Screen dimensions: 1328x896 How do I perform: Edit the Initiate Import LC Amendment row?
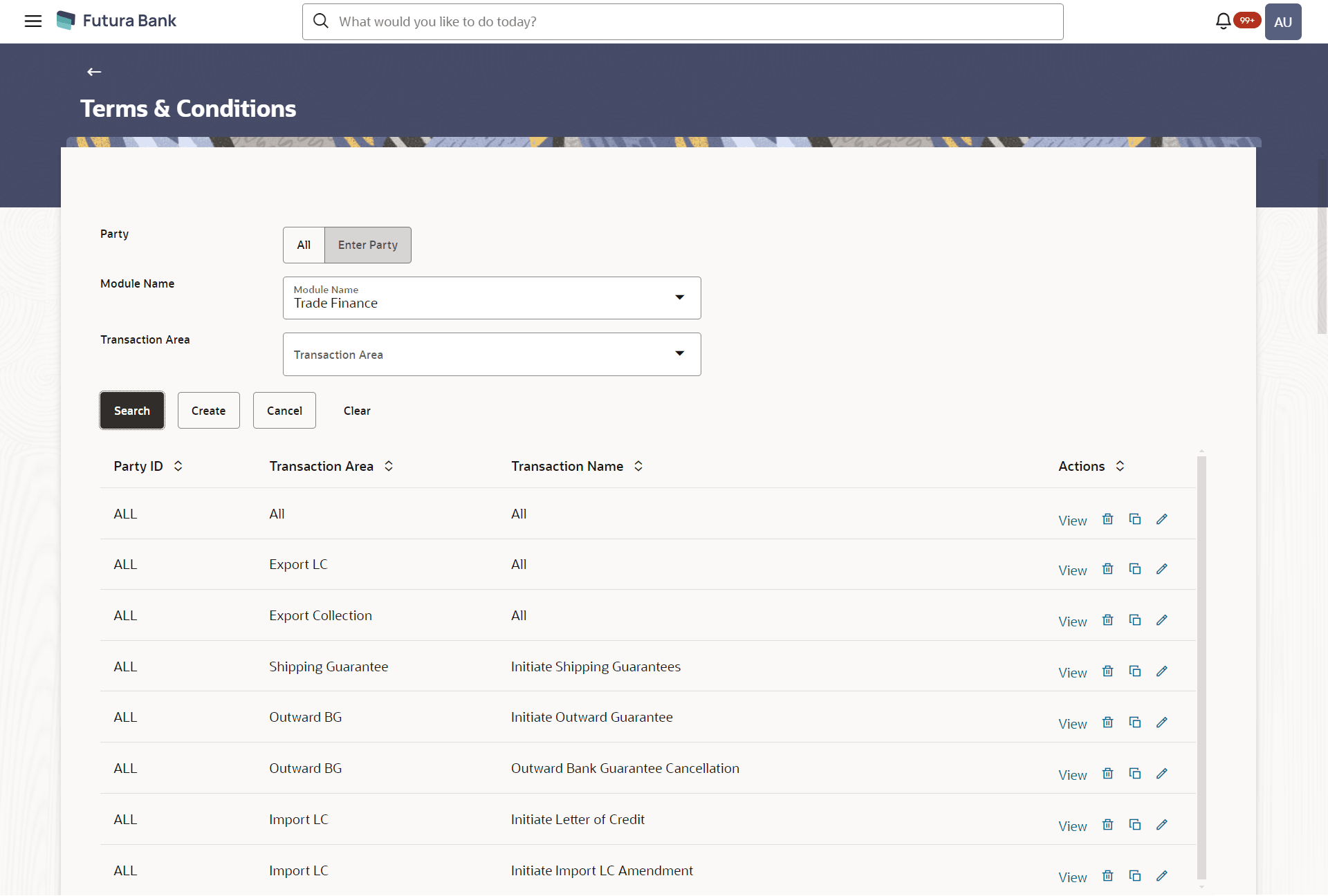tap(1162, 875)
